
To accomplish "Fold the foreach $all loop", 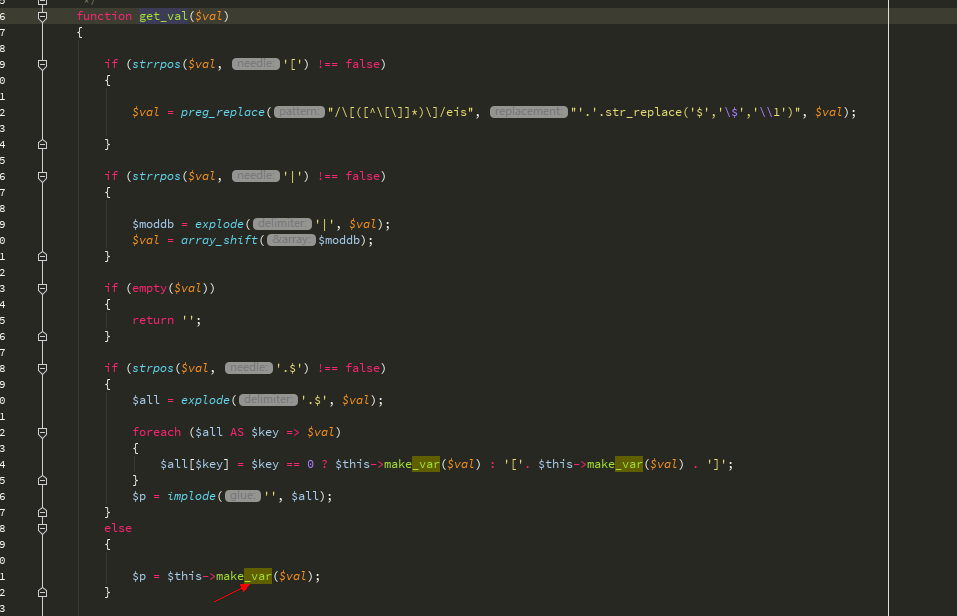I will [42, 432].
